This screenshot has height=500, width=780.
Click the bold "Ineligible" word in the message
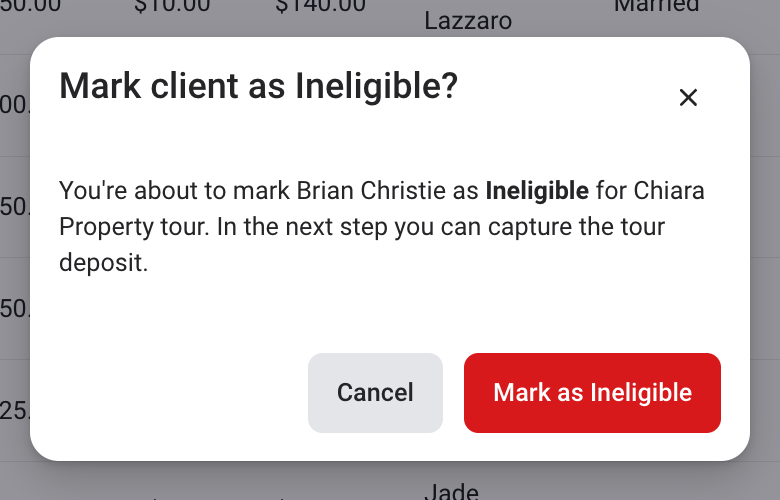tap(537, 190)
